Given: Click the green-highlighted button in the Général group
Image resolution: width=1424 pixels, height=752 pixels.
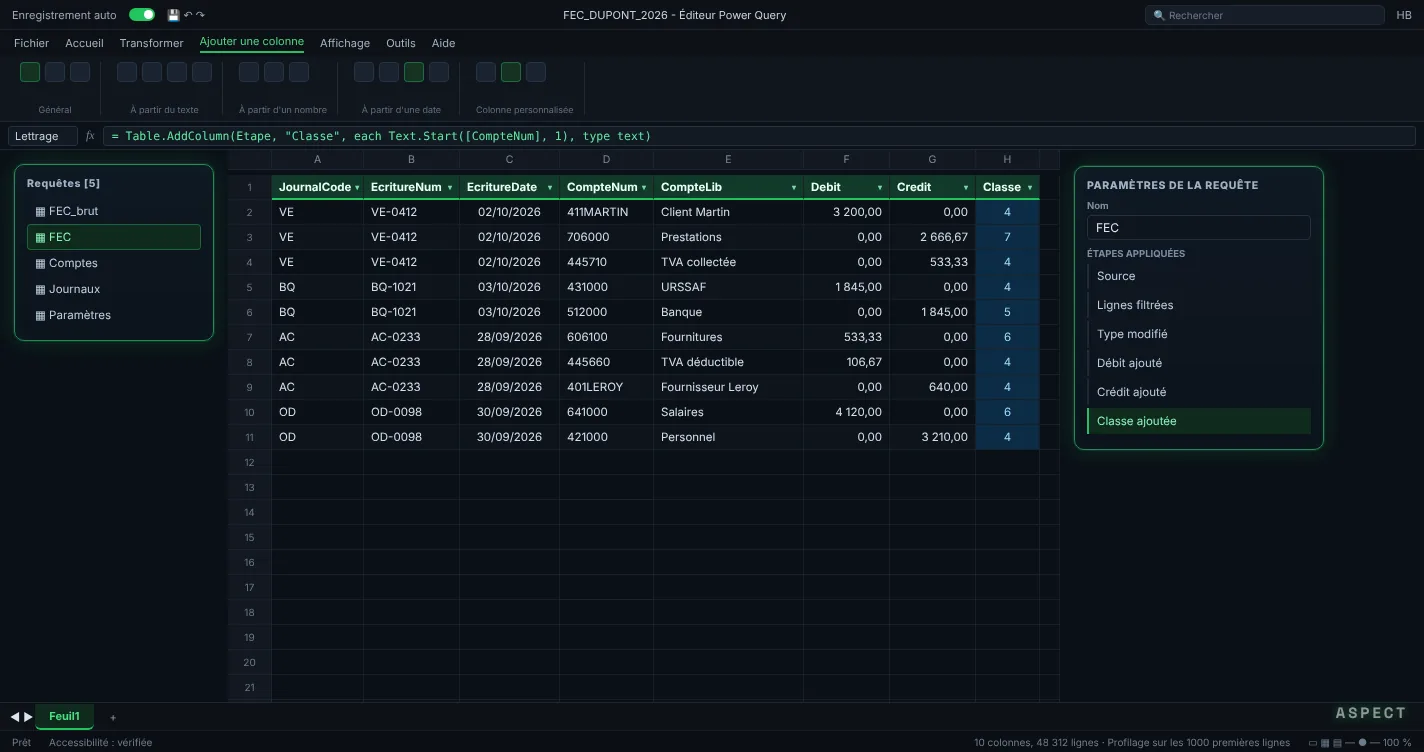Looking at the screenshot, I should (30, 72).
